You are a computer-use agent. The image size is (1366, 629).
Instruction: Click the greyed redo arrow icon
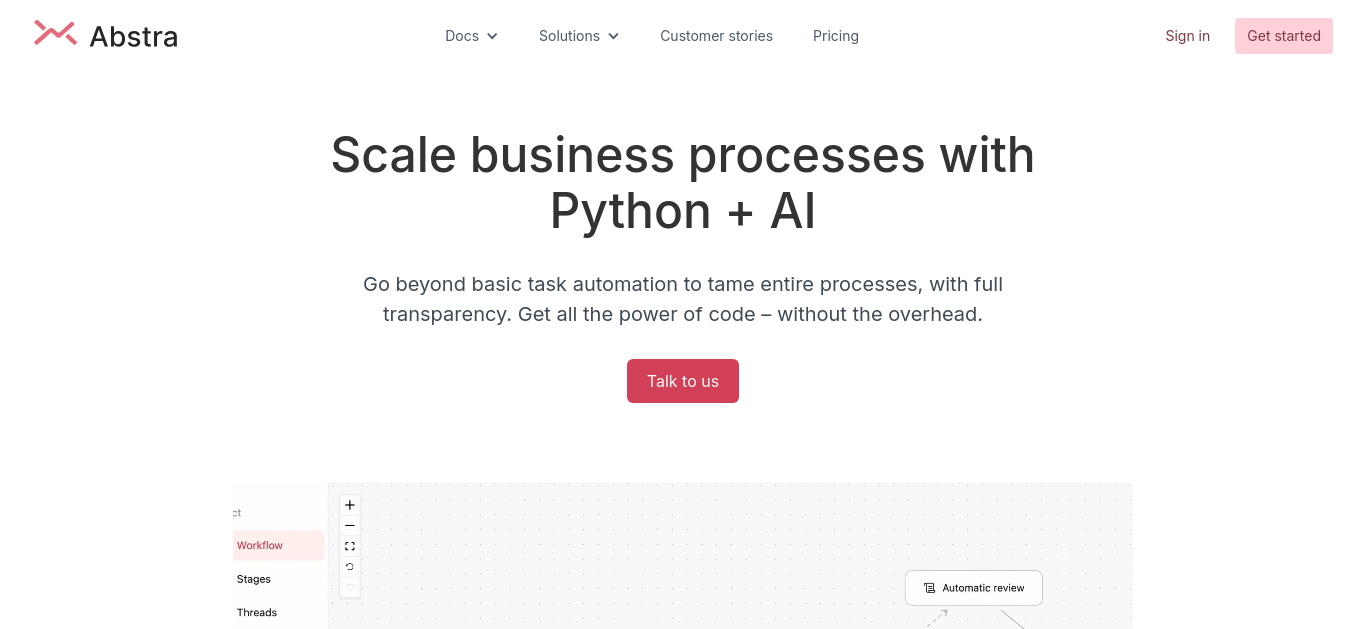pos(350,587)
